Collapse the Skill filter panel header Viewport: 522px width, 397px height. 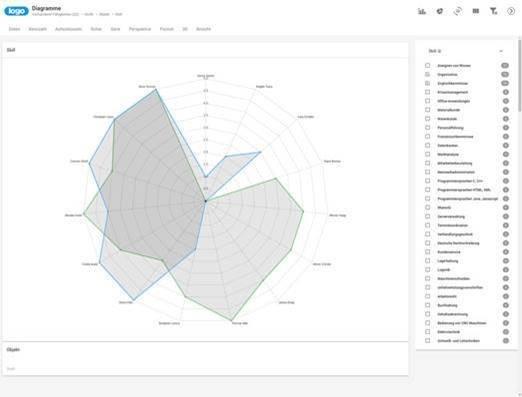pyautogui.click(x=501, y=51)
